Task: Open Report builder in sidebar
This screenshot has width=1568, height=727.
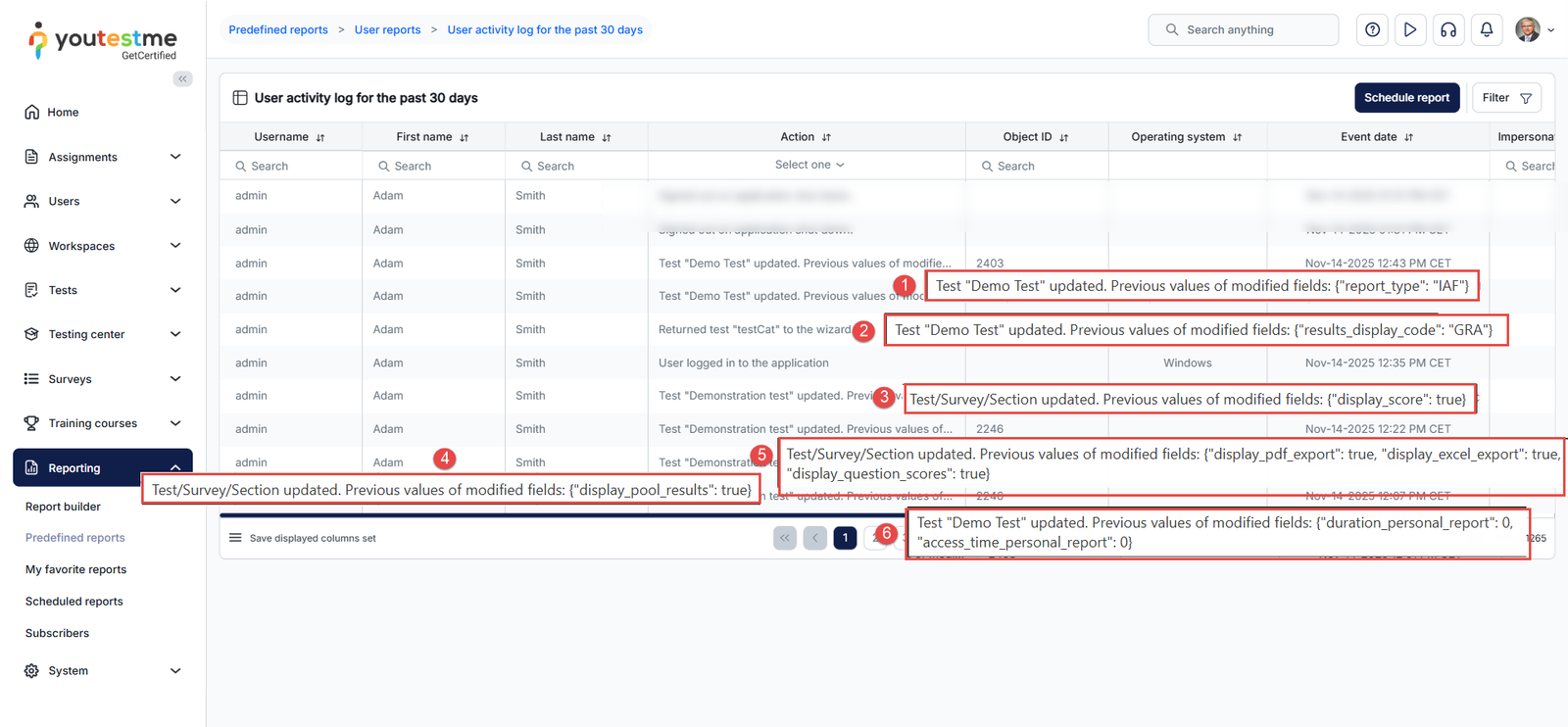Action: 63,507
